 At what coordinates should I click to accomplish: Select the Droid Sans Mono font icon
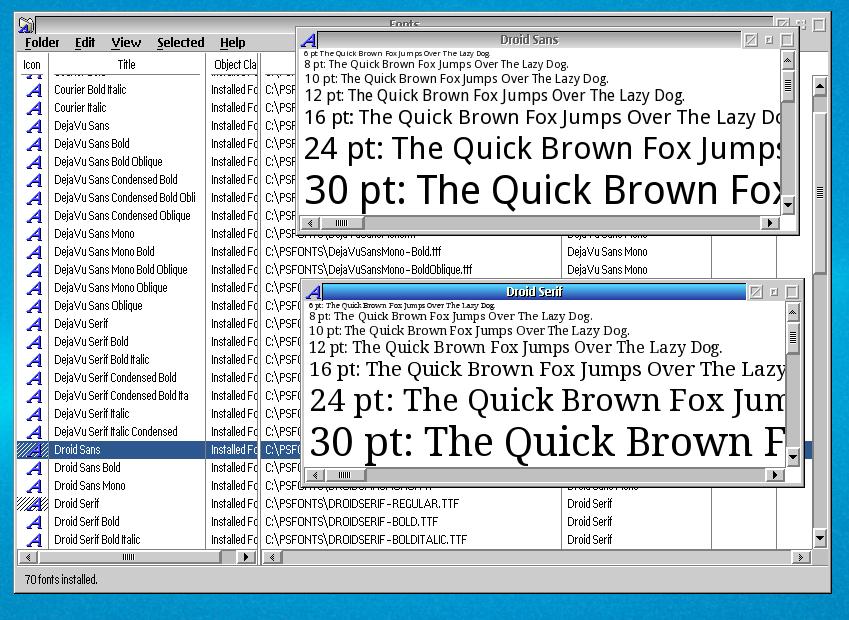coord(34,486)
